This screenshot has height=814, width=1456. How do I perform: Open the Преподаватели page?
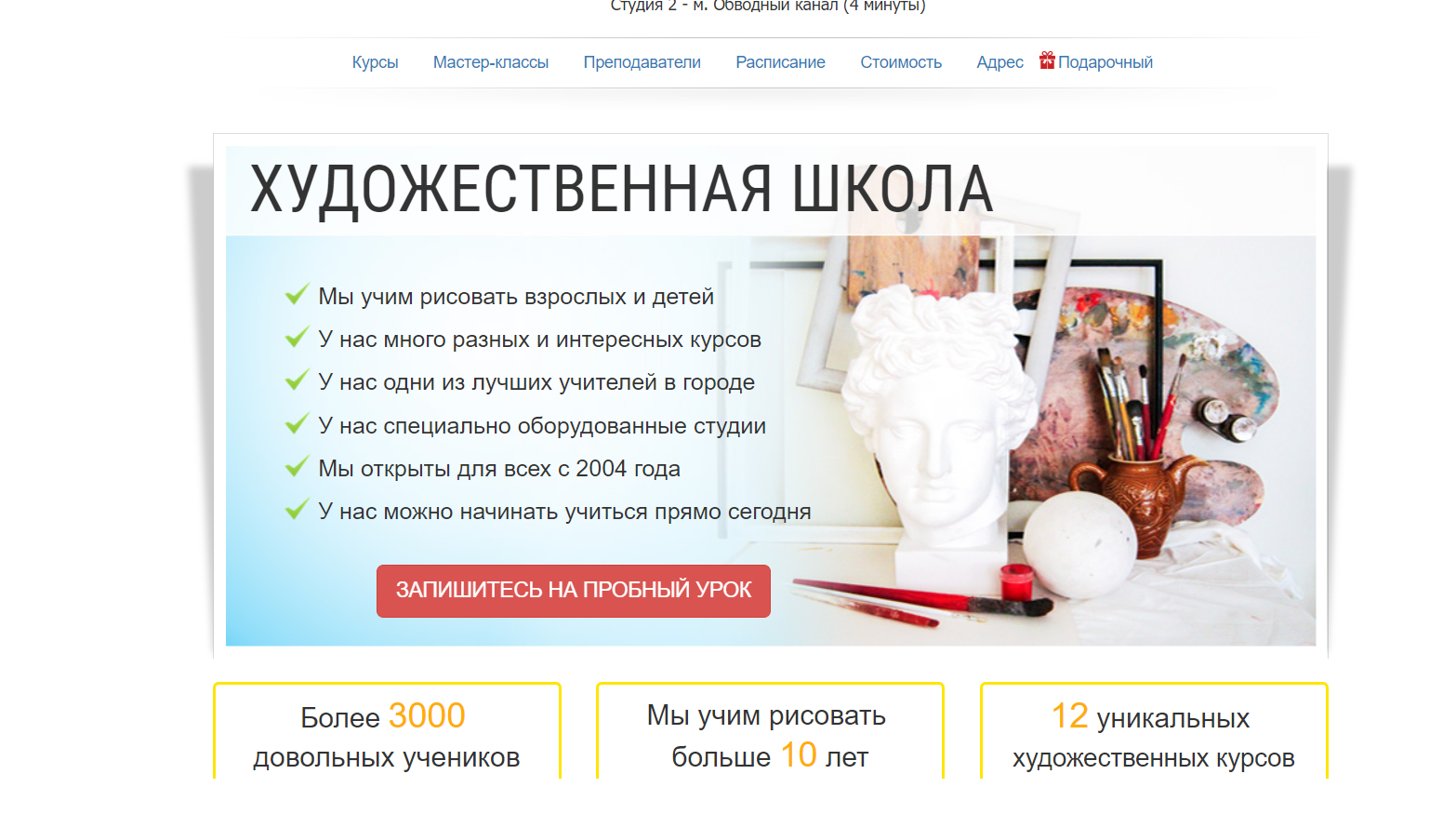tap(642, 62)
